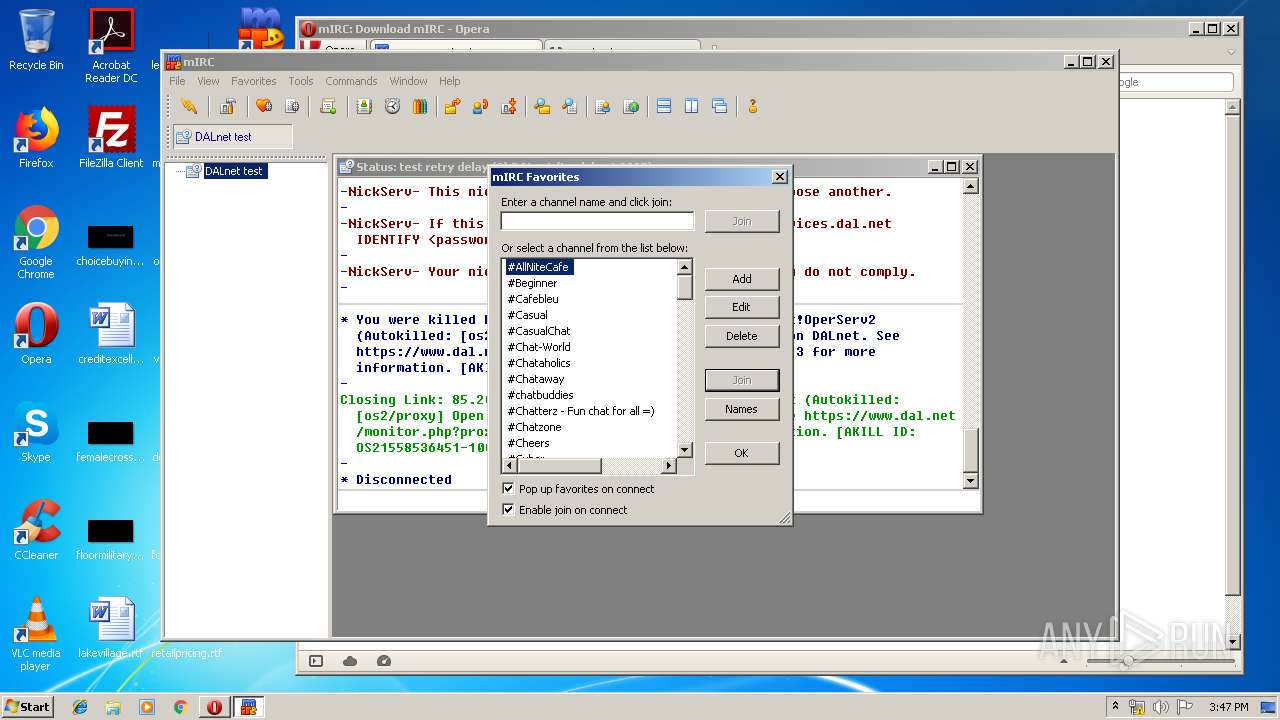Toggle Pop up favorites on connect checkbox
This screenshot has height=720, width=1280.
pos(508,489)
